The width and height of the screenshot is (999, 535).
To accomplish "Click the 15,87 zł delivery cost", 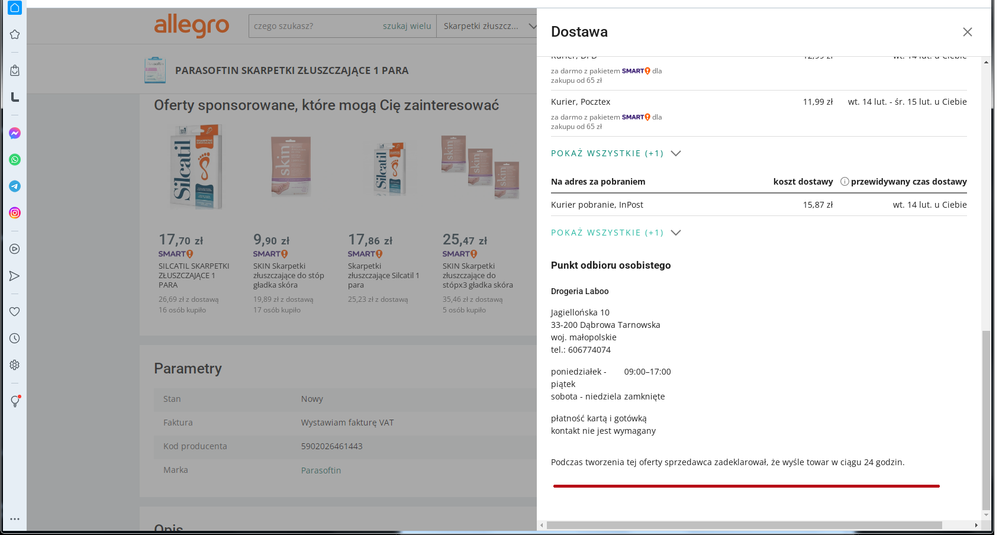I will click(818, 205).
